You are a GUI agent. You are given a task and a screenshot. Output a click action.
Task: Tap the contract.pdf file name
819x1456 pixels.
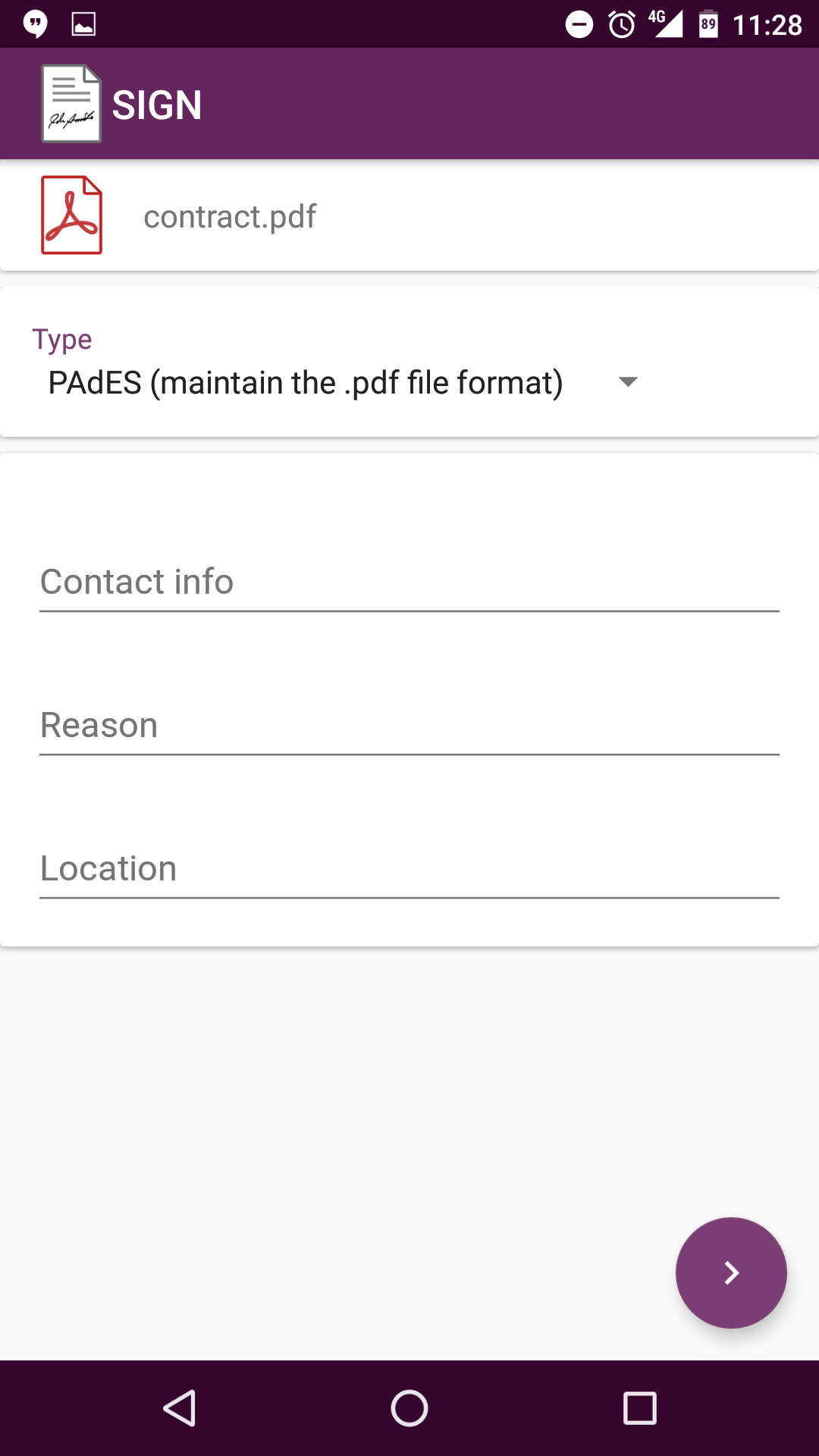point(230,217)
